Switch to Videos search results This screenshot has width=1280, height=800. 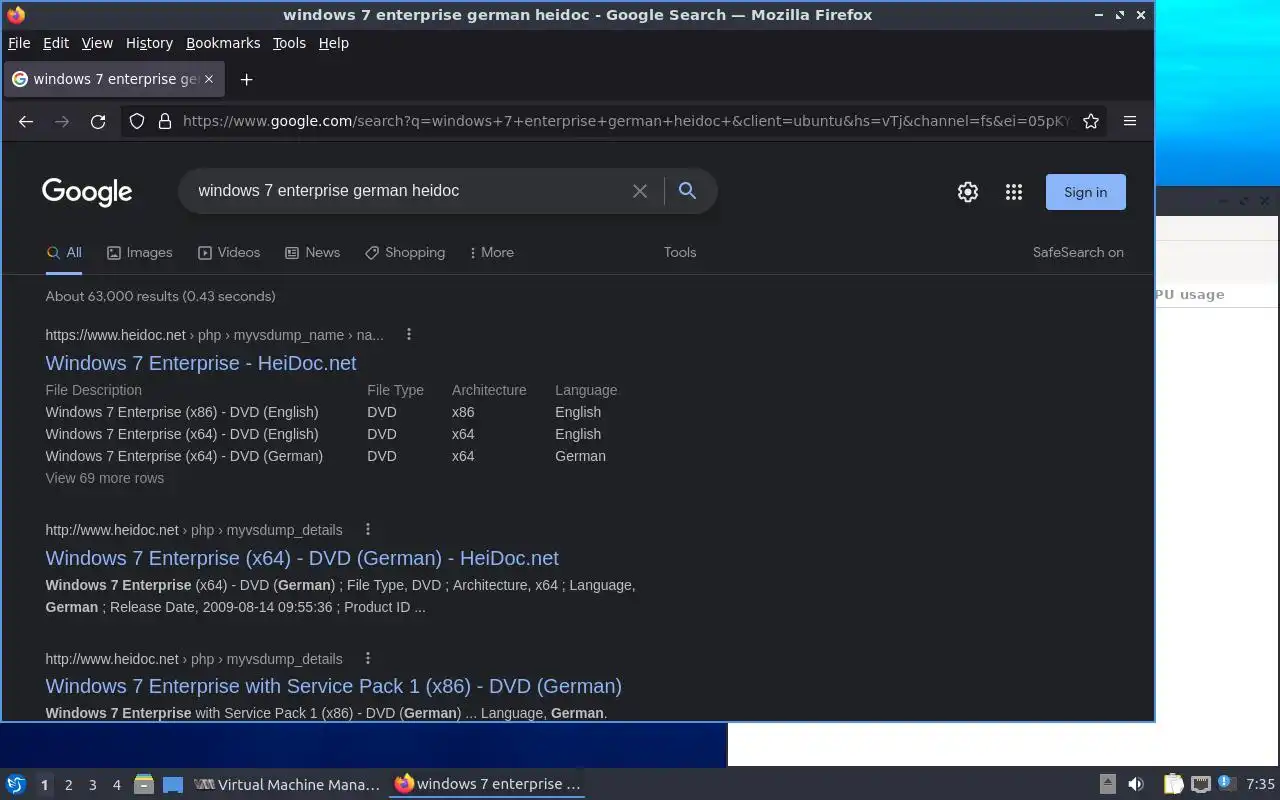229,253
